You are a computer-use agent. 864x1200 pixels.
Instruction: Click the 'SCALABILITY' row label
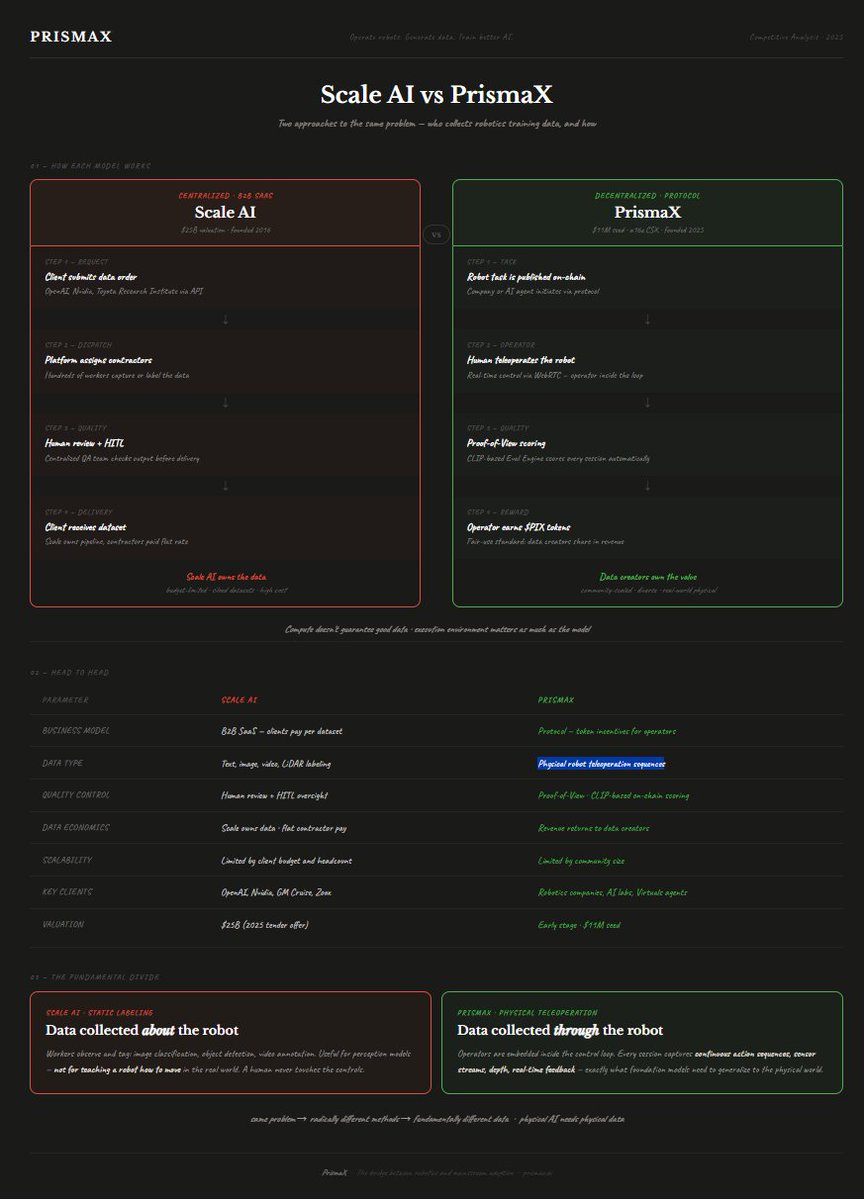[67, 860]
